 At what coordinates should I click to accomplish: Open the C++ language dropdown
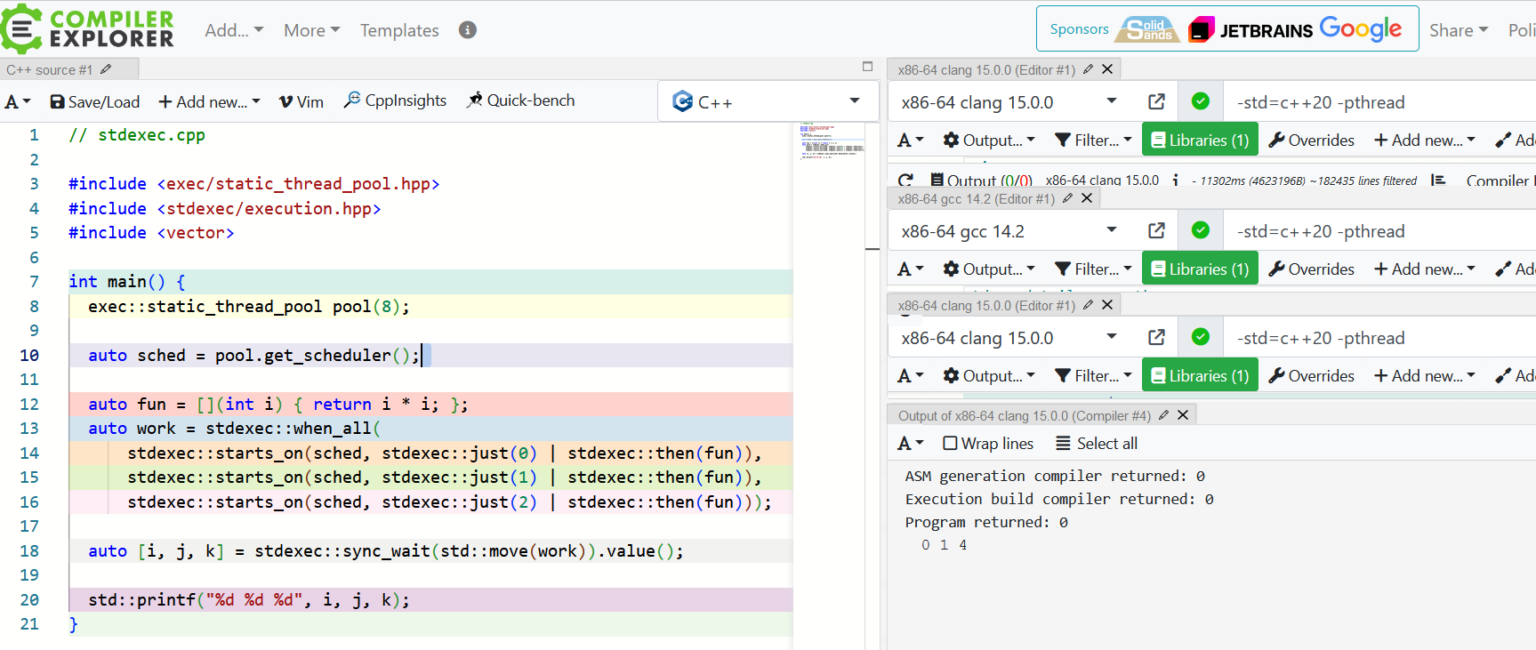767,100
